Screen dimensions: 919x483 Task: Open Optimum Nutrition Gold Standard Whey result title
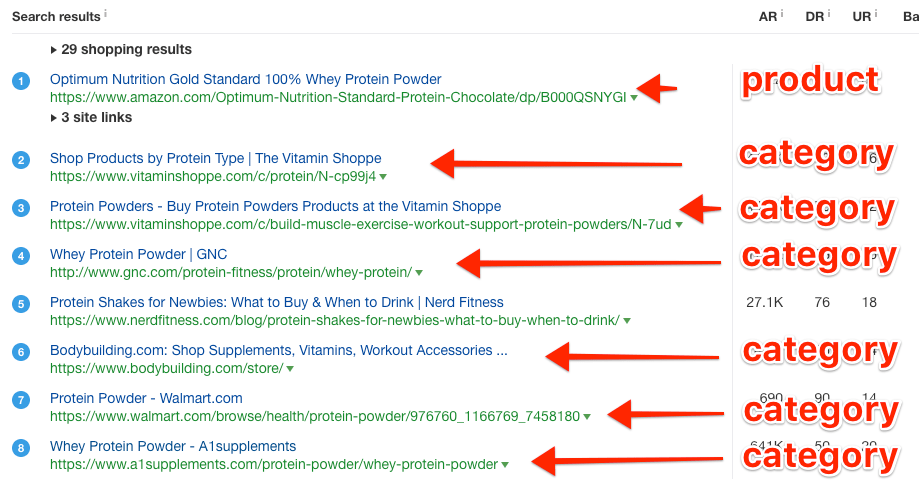(246, 79)
